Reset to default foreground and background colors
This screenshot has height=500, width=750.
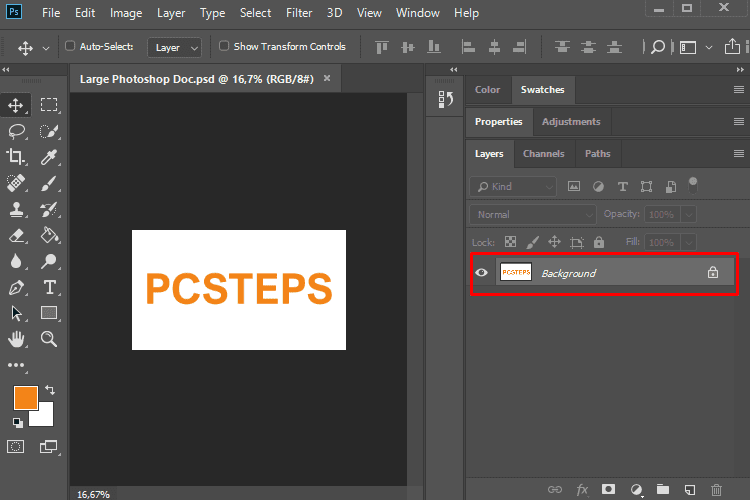click(18, 422)
